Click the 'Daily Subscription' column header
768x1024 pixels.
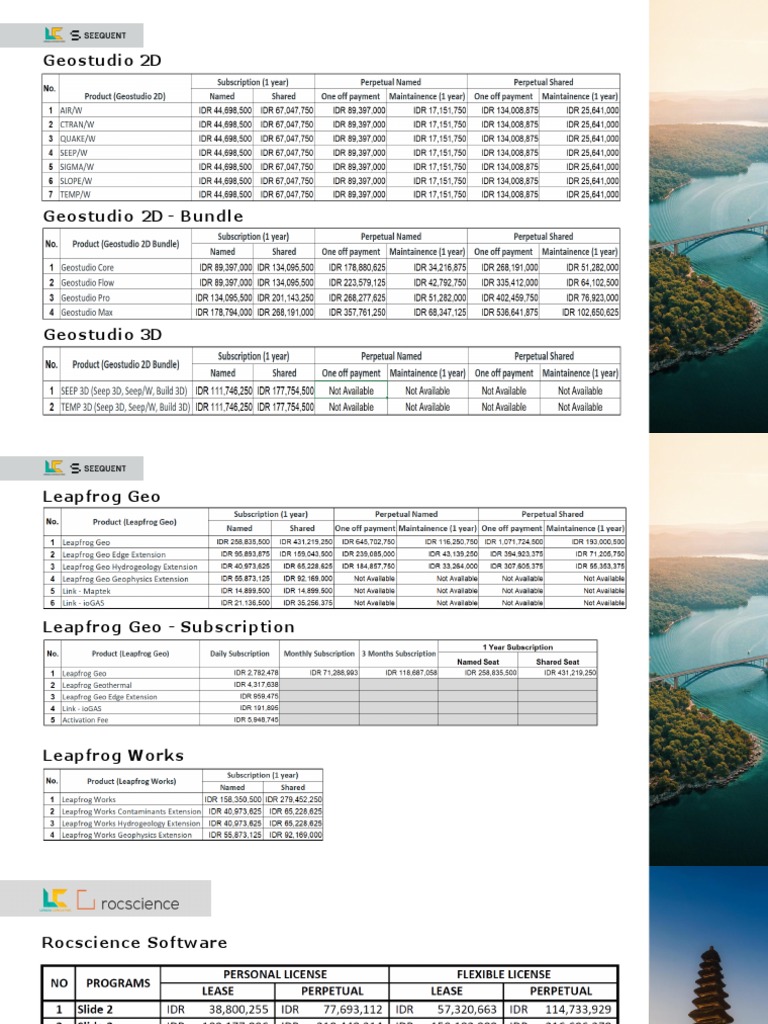pyautogui.click(x=240, y=654)
